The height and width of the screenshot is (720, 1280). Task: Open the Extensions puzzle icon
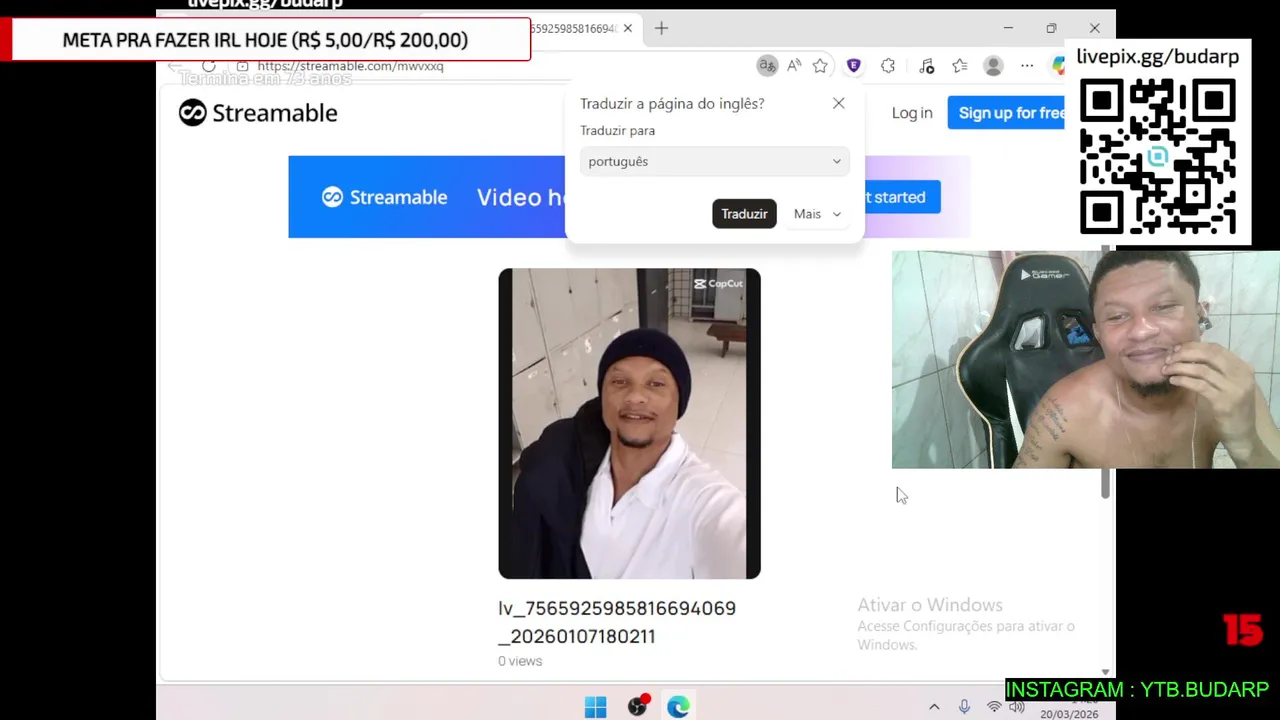(888, 66)
